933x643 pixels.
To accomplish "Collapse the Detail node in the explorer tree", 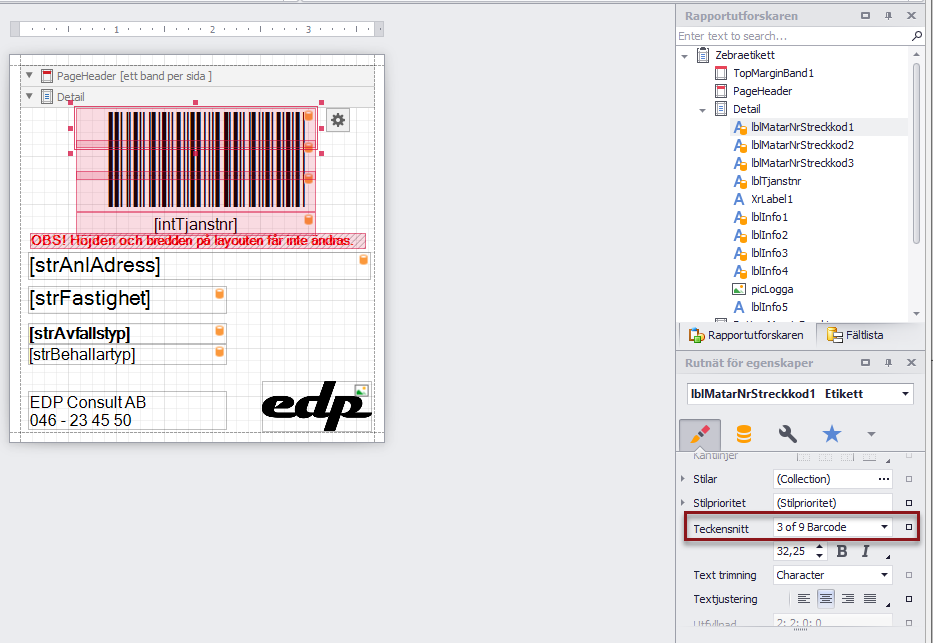I will click(x=703, y=110).
